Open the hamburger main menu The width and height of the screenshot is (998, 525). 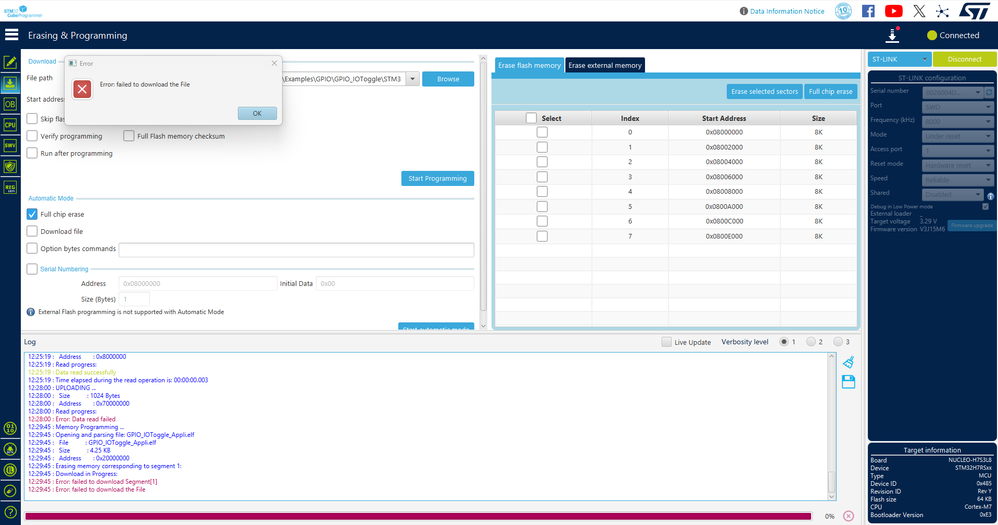tap(11, 34)
